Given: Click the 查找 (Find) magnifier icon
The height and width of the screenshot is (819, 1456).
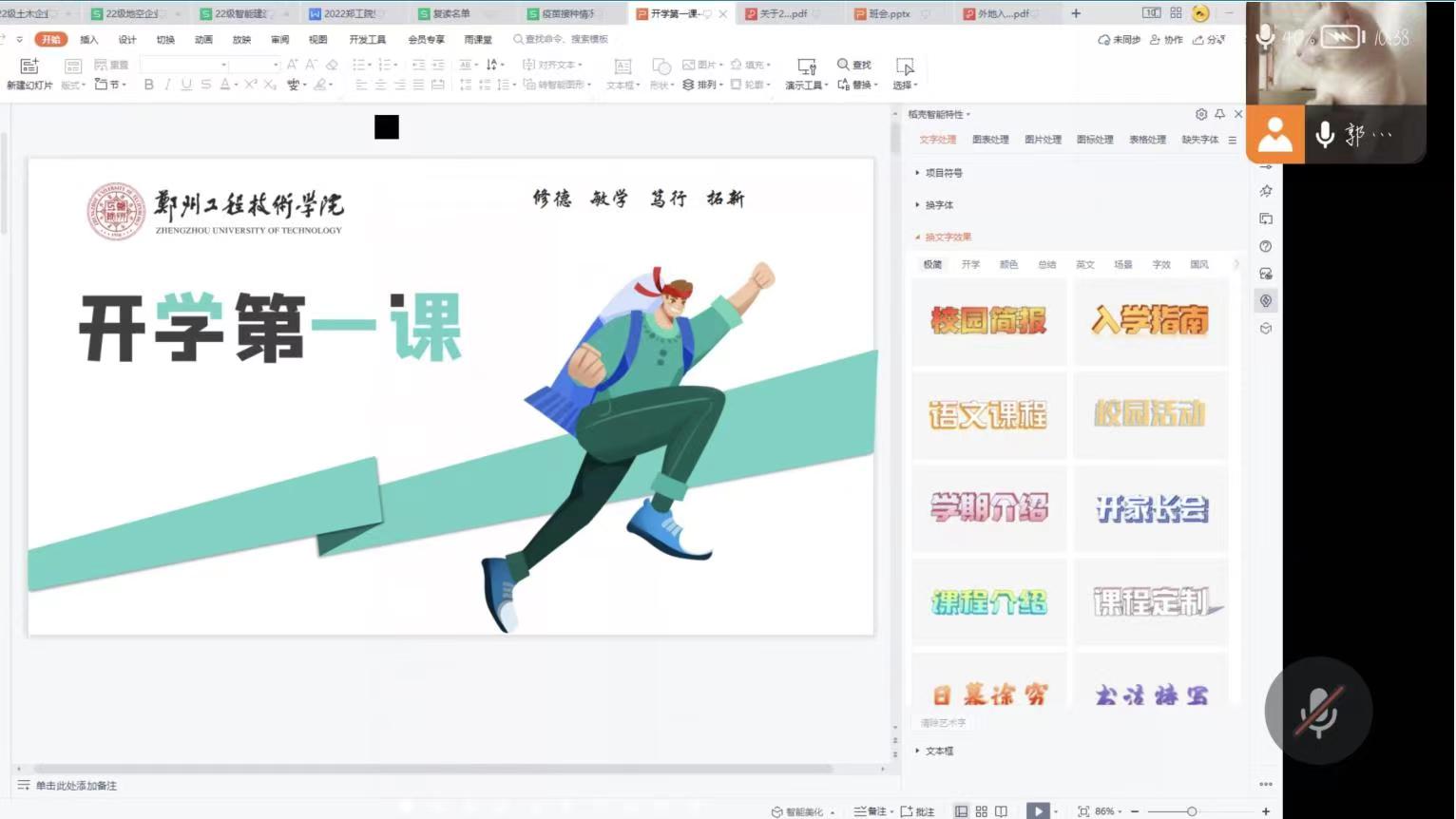Looking at the screenshot, I should point(843,65).
